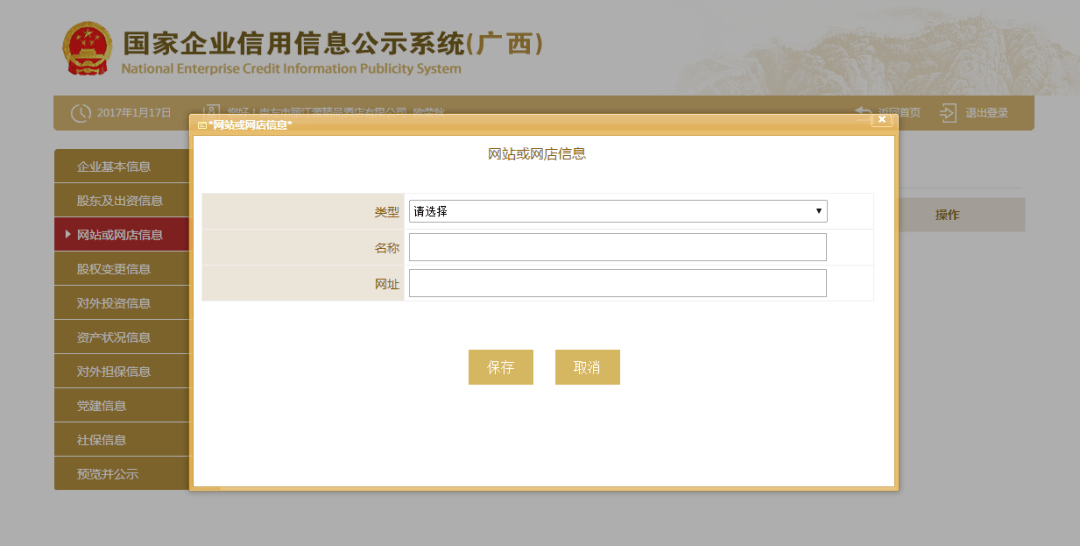
Task: Open the 类型 dropdown showing 请选择
Action: click(x=618, y=211)
